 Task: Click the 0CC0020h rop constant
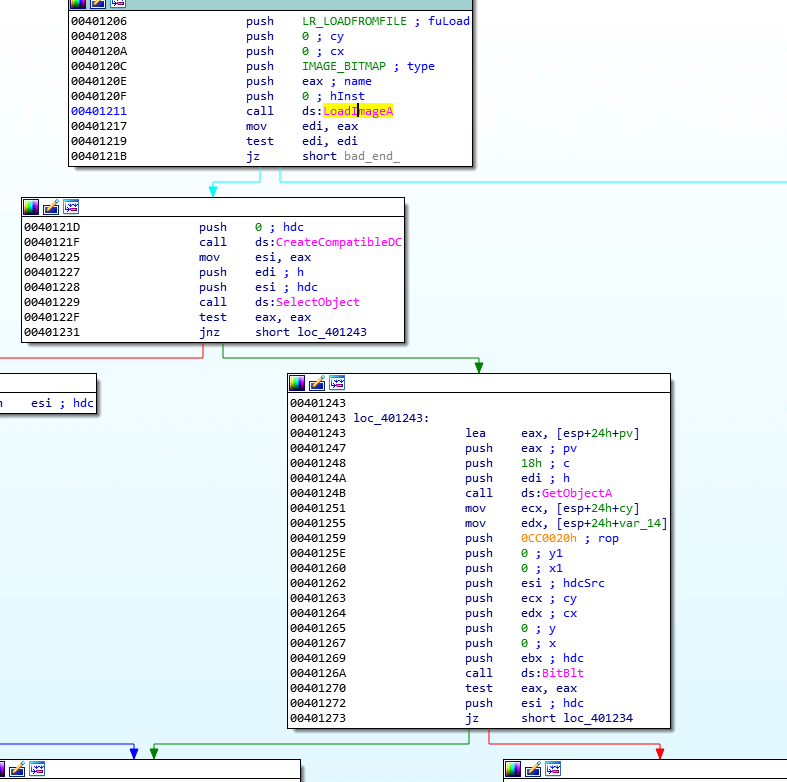tap(549, 538)
